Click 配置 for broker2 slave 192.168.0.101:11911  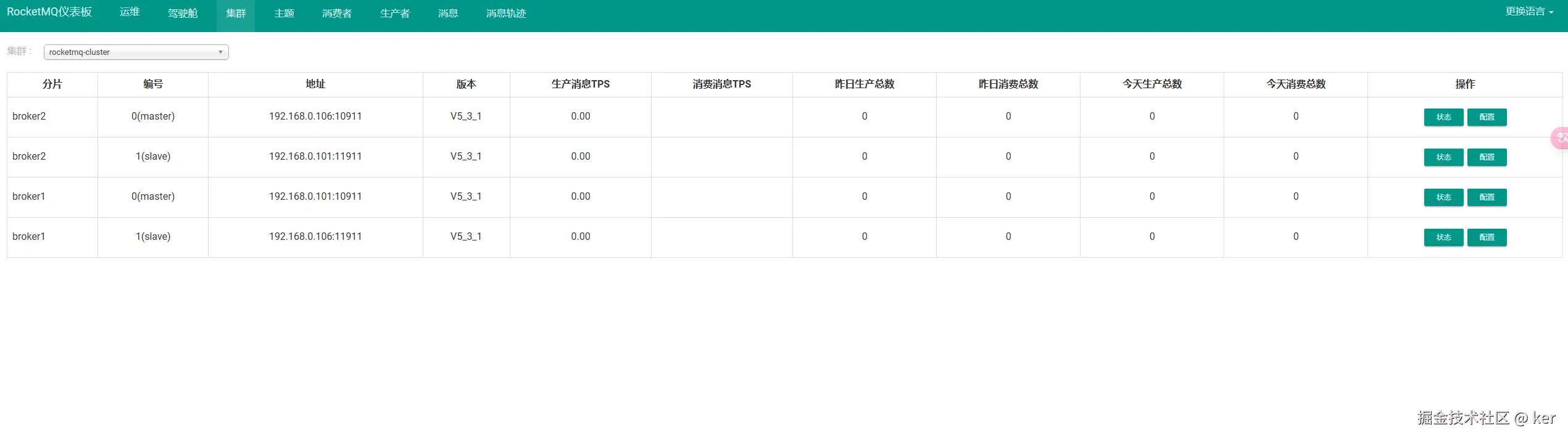click(1487, 157)
